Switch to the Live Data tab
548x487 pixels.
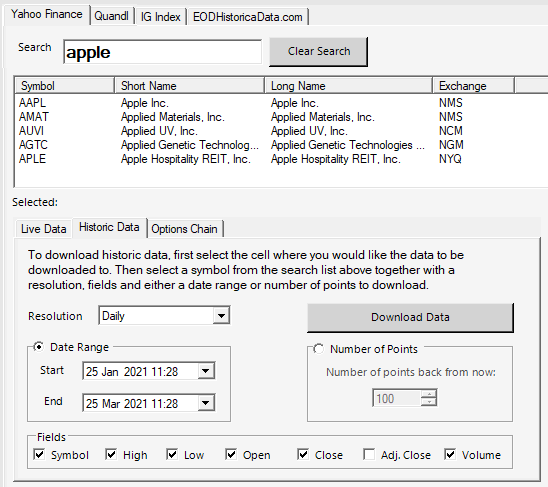(x=44, y=229)
